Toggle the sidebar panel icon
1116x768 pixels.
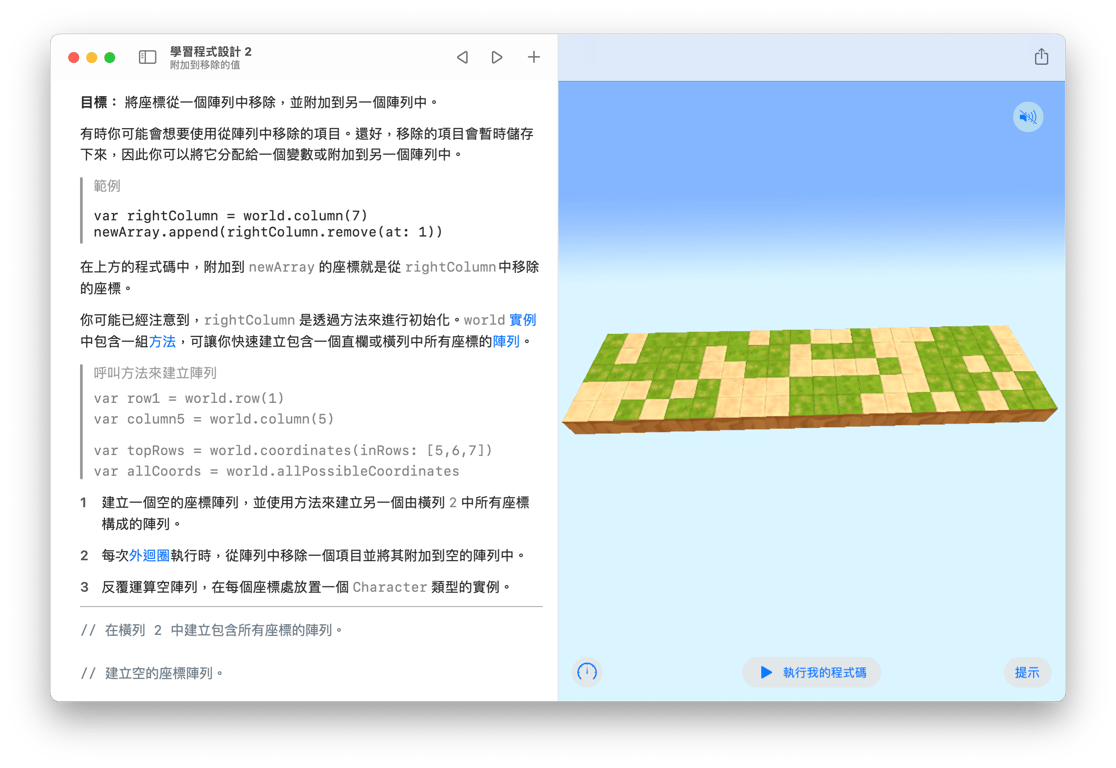click(147, 57)
